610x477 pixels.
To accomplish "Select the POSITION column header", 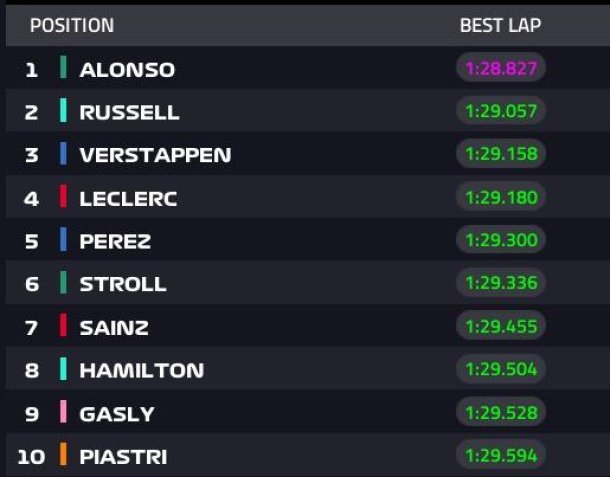I will (72, 26).
